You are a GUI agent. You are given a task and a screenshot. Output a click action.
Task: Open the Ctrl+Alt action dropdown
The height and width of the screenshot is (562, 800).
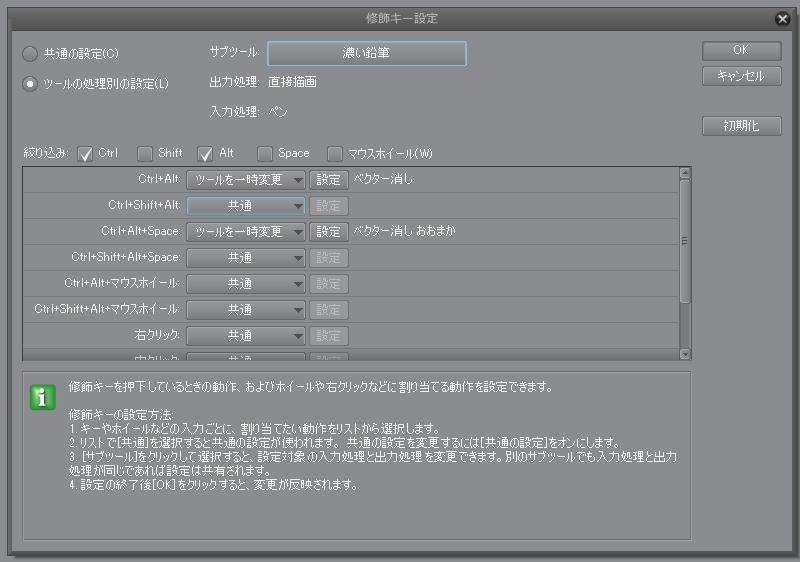246,180
